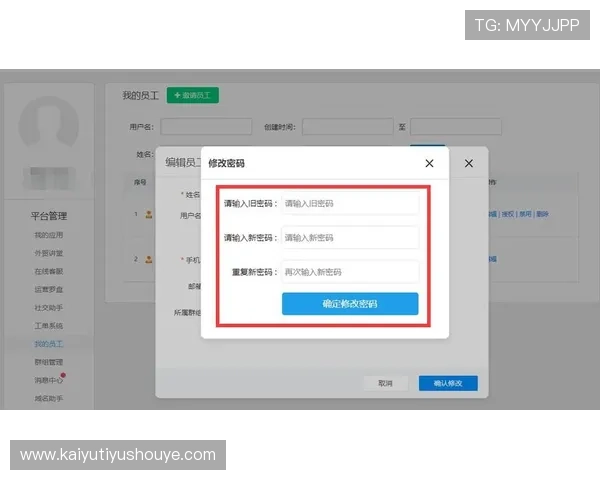Open 外贸讲堂 in the sidebar

point(49,253)
